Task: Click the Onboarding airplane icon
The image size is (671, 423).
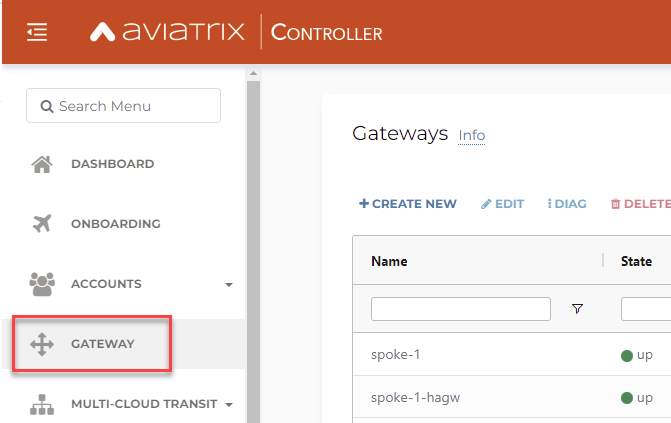Action: click(42, 223)
